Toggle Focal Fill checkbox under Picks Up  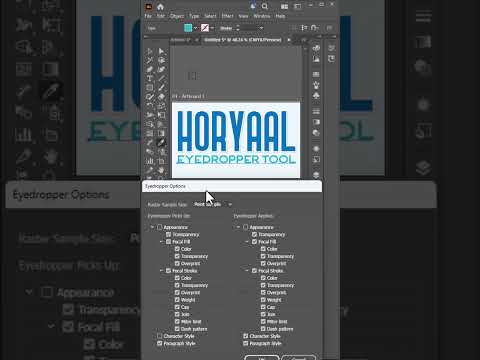tap(169, 242)
